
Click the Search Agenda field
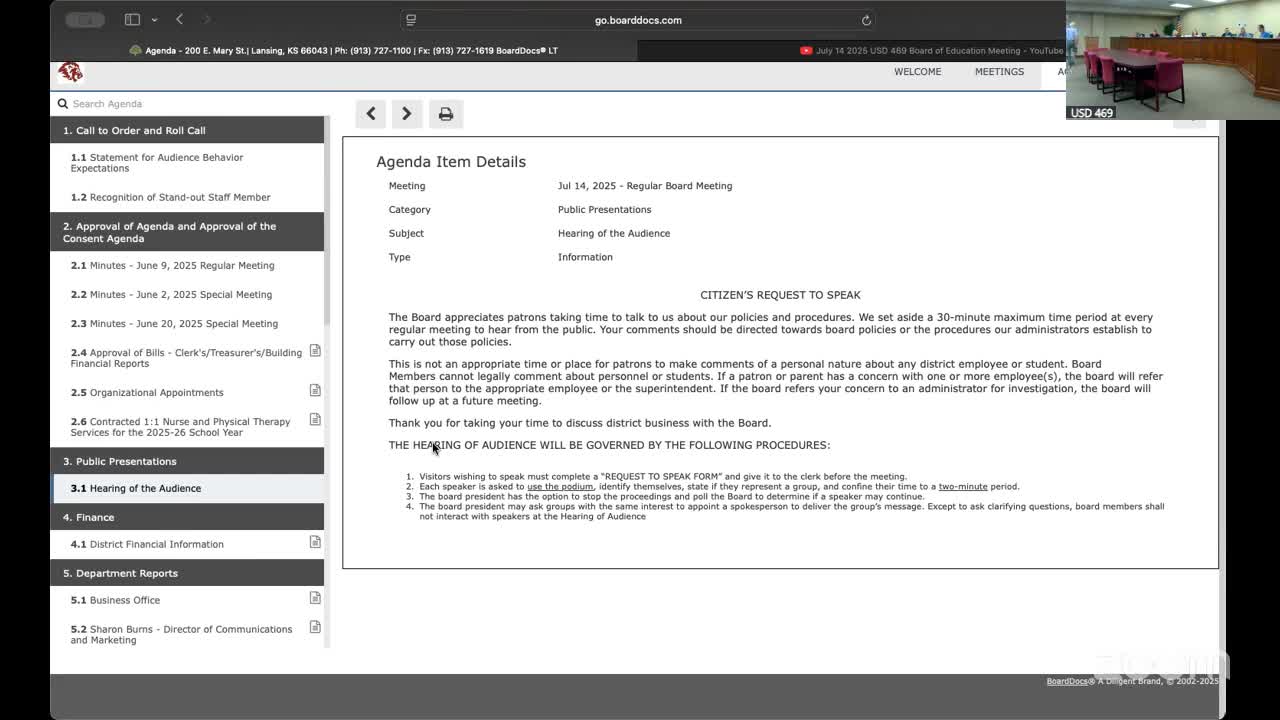click(188, 104)
